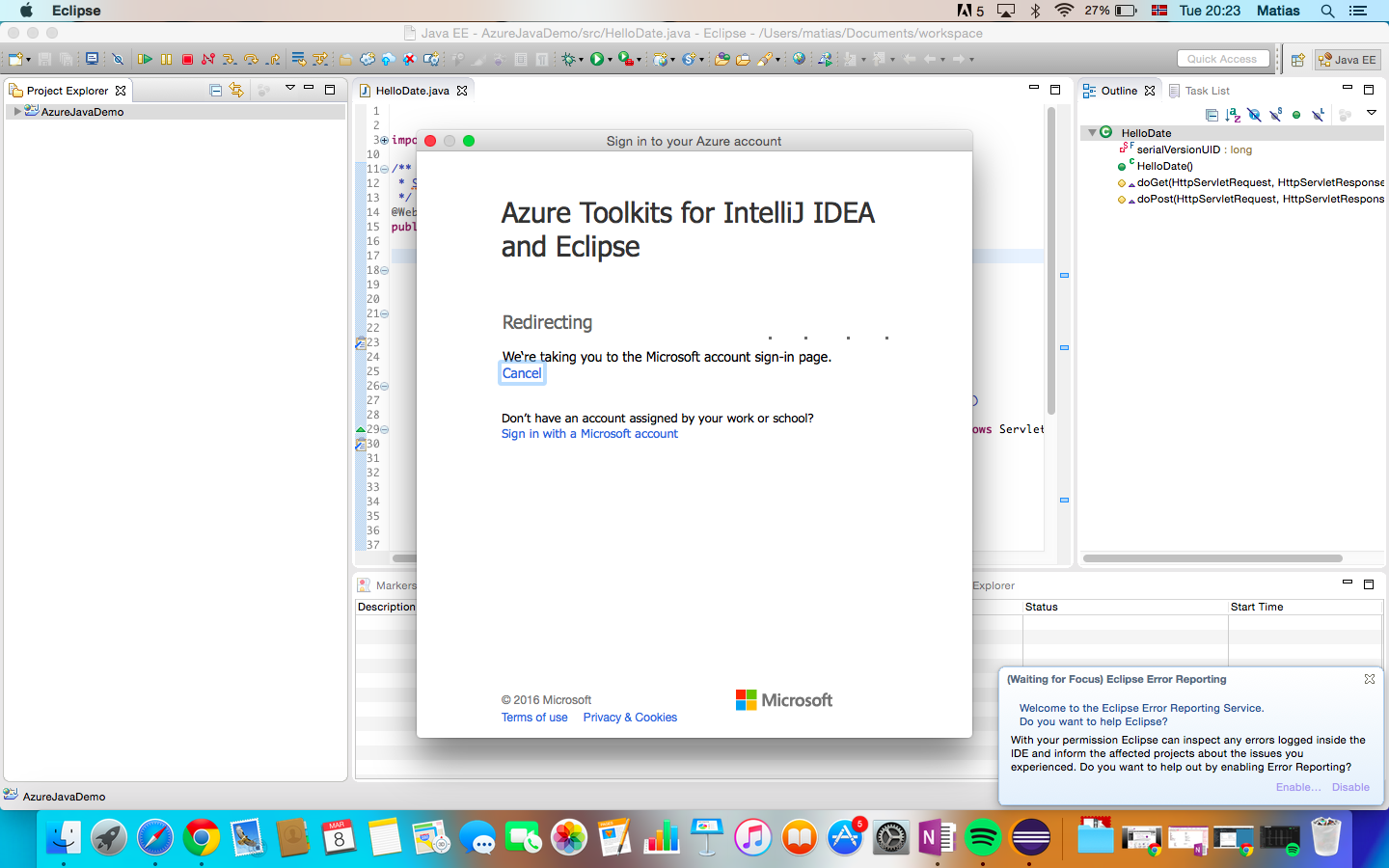
Task: Select the Outline tab
Action: [x=1119, y=91]
